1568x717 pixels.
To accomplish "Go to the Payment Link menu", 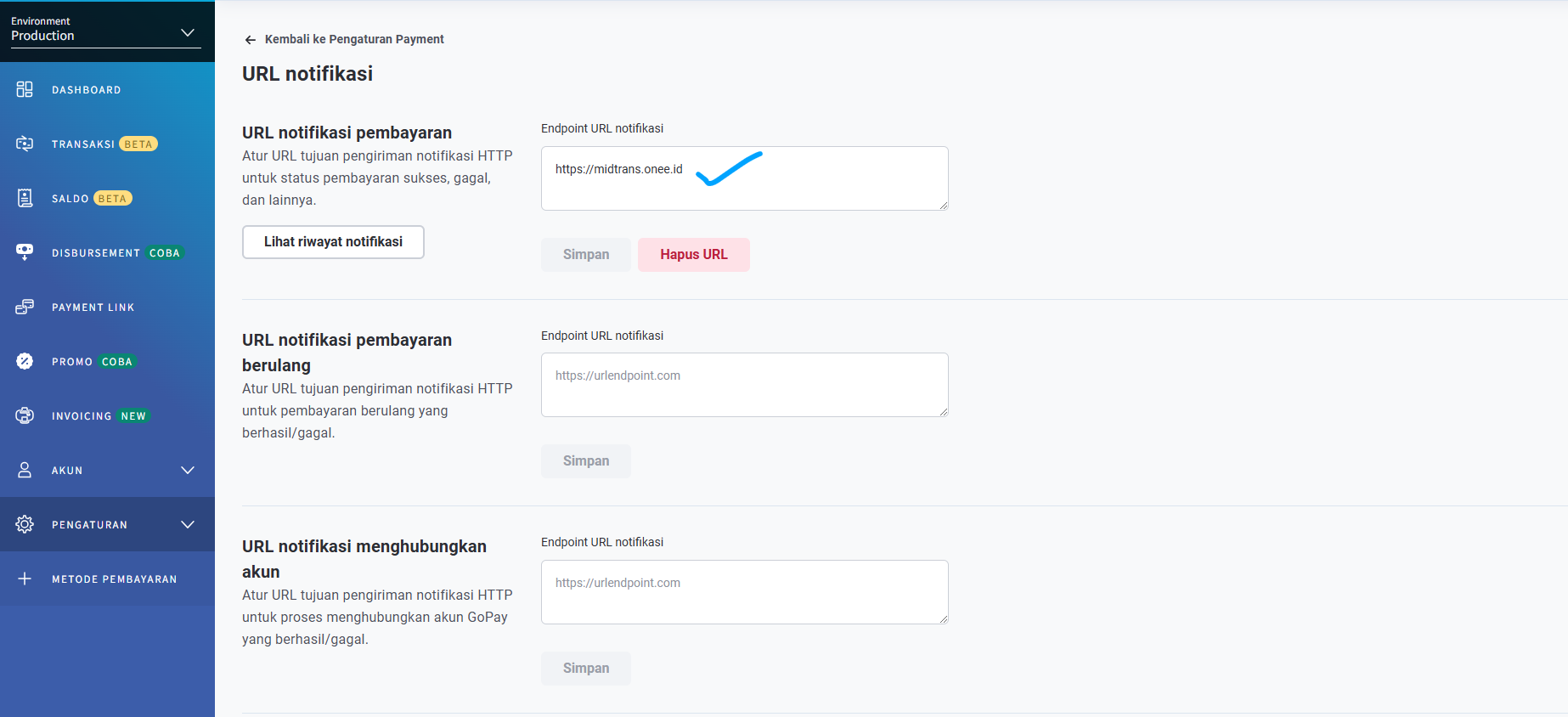I will [x=93, y=308].
